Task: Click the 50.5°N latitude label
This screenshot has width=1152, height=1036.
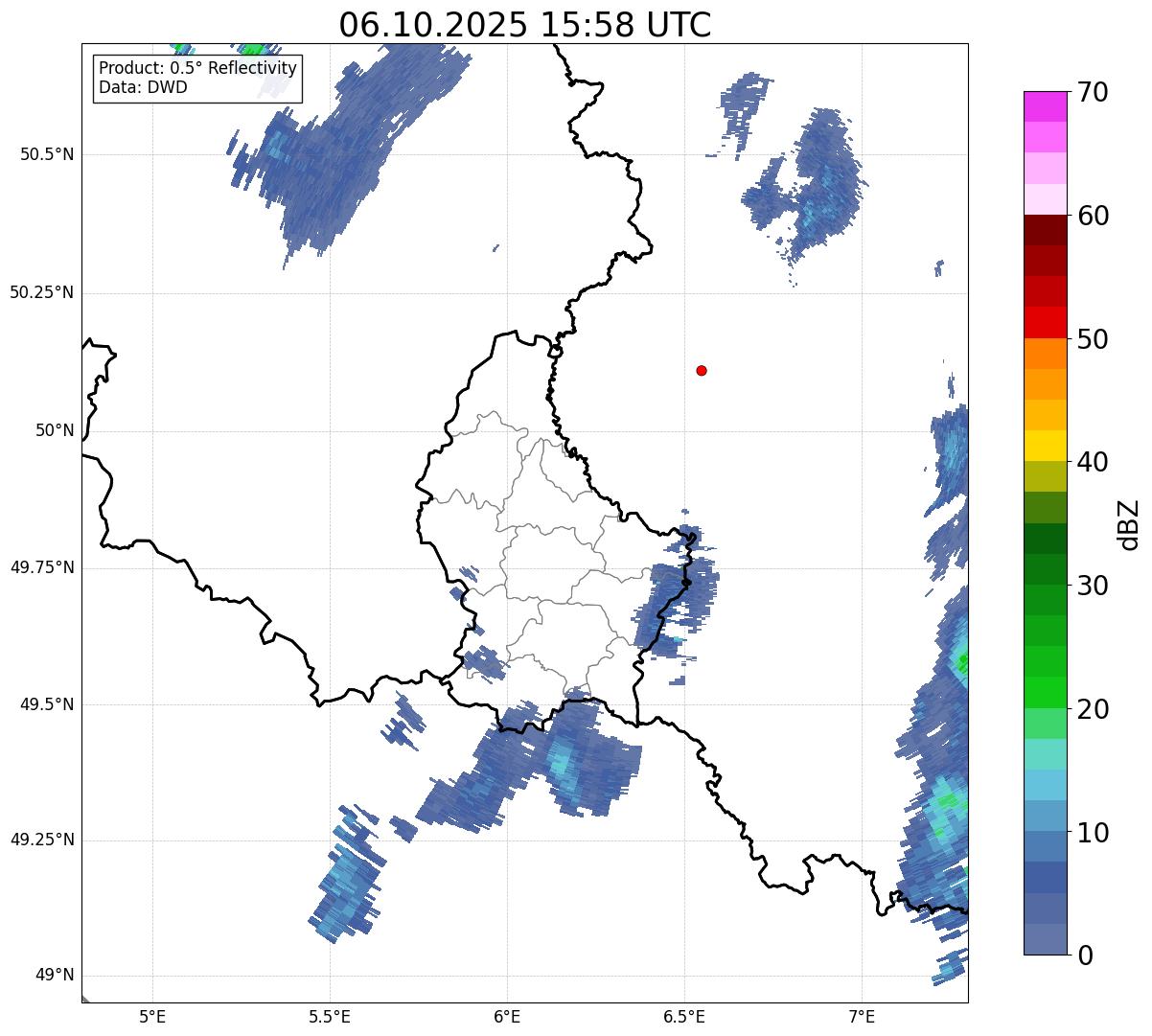Action: (x=46, y=154)
